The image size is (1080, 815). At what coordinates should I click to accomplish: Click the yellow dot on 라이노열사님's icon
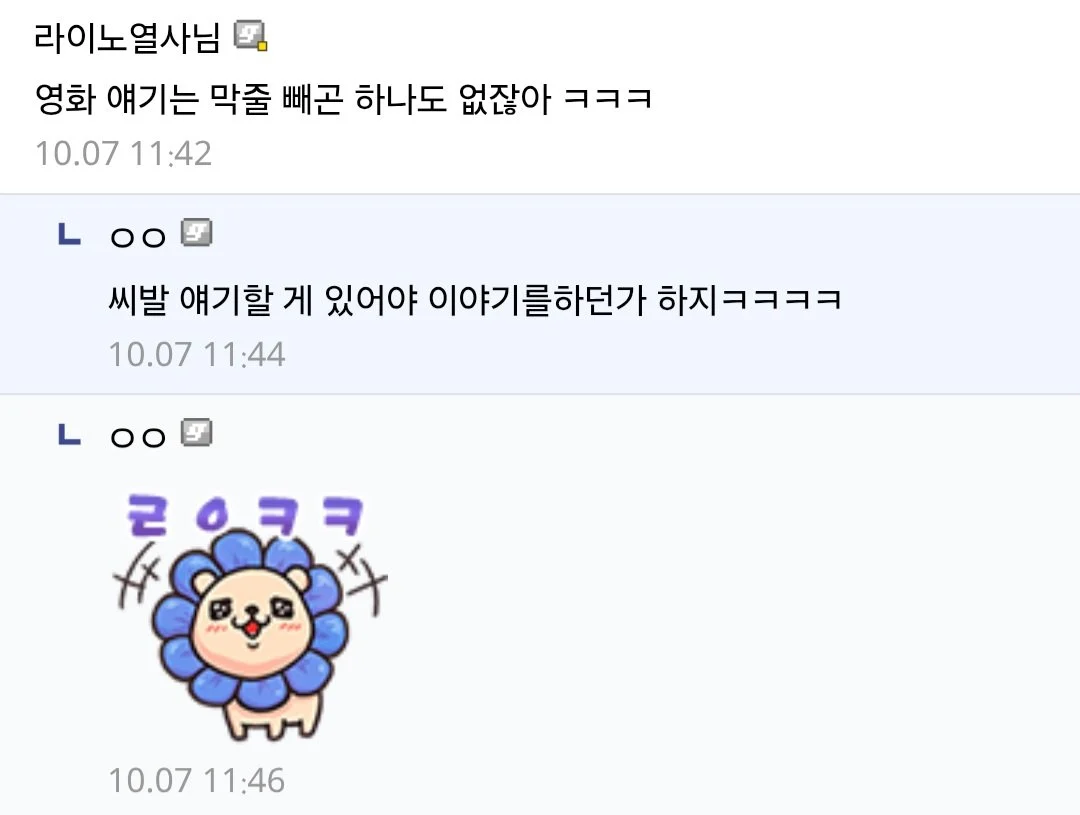point(262,46)
